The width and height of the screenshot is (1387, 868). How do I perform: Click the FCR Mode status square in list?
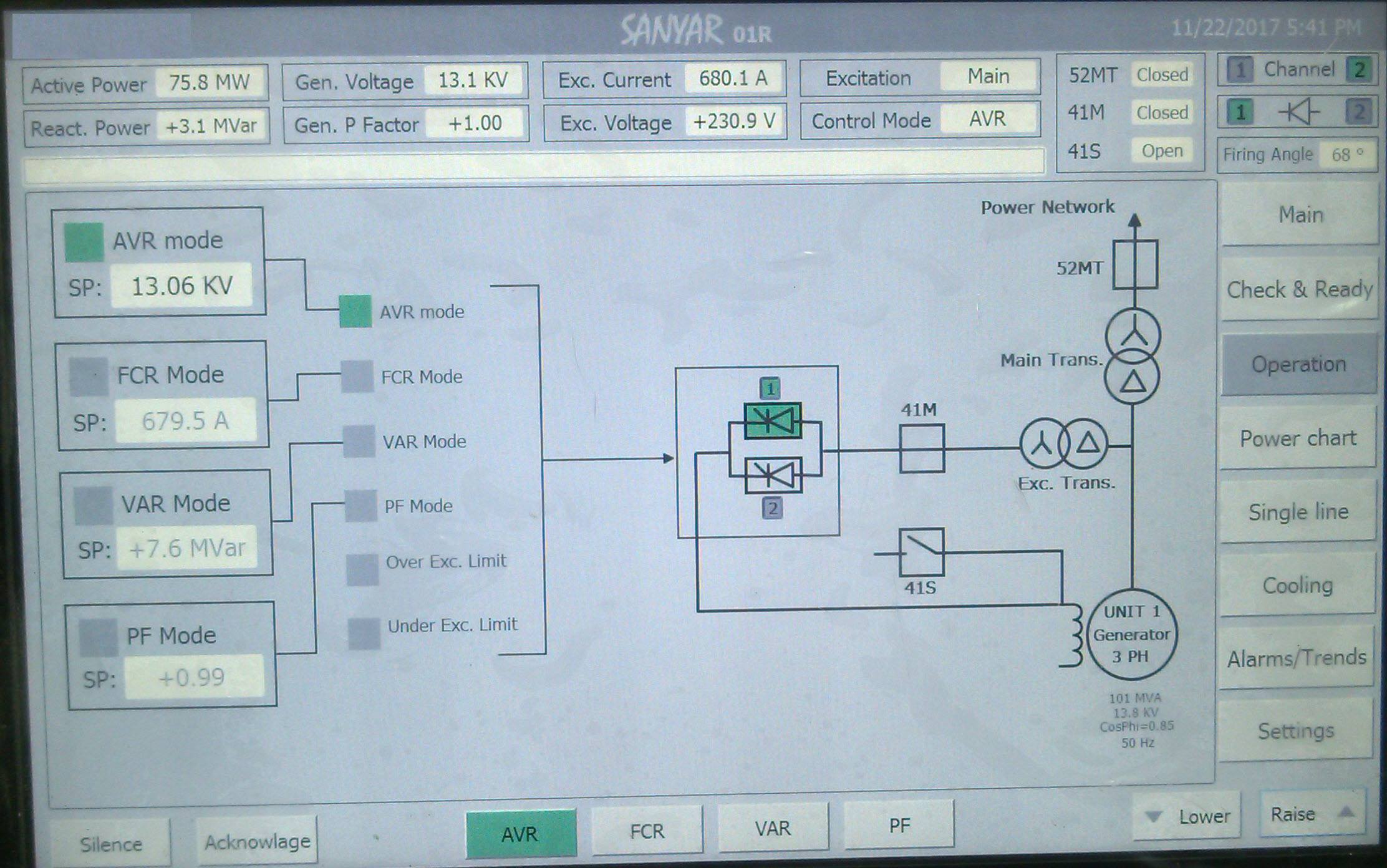pyautogui.click(x=357, y=377)
